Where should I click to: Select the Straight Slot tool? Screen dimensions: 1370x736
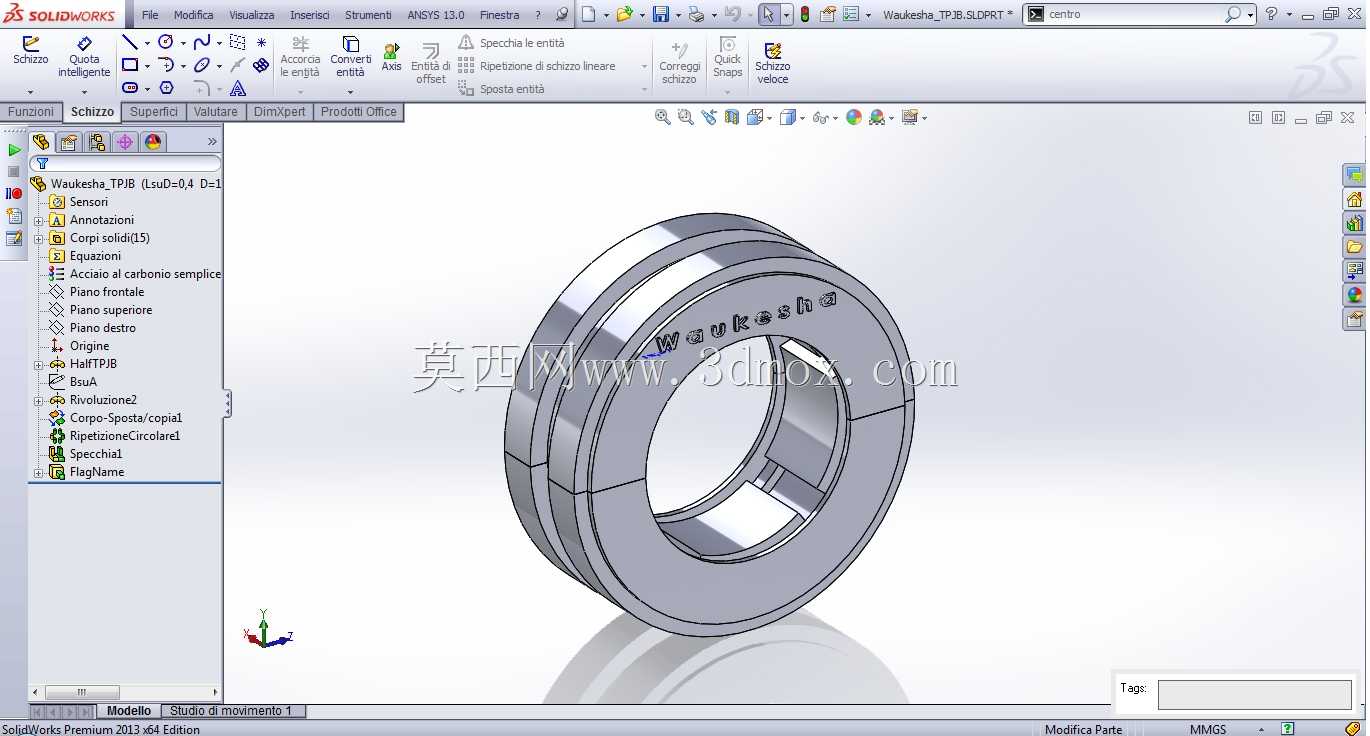coord(130,88)
